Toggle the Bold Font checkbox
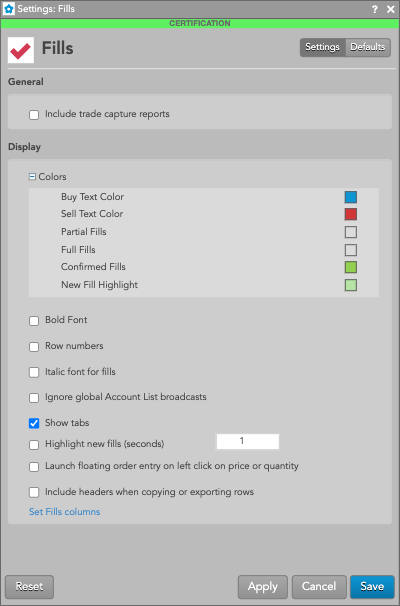 [34, 321]
